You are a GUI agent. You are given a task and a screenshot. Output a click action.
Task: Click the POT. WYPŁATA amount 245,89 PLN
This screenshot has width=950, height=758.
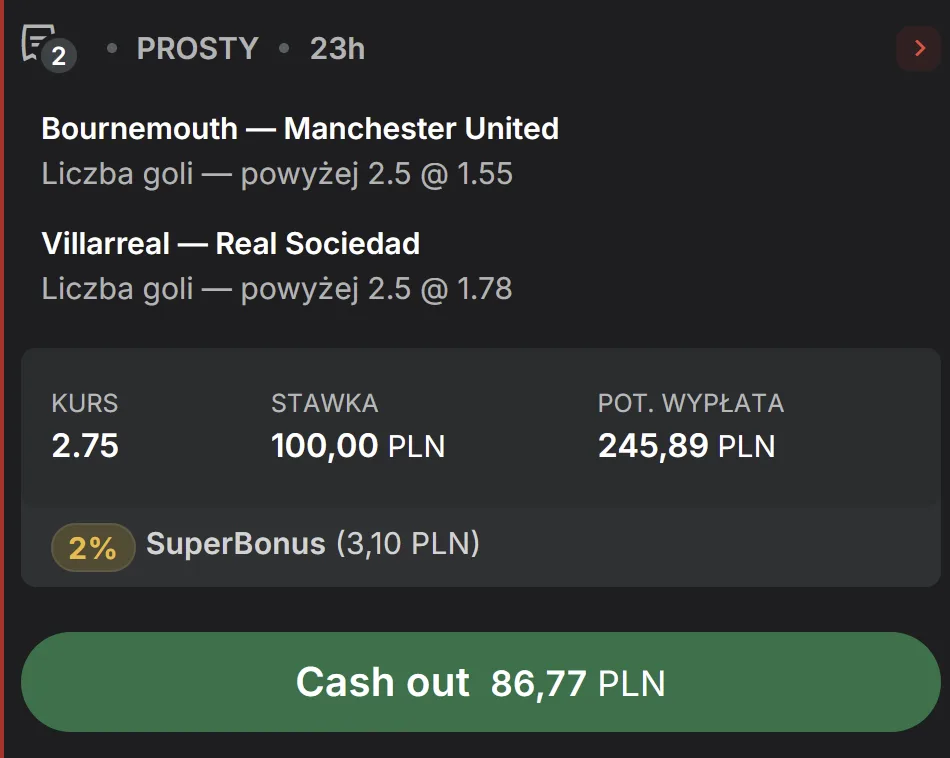pos(686,446)
